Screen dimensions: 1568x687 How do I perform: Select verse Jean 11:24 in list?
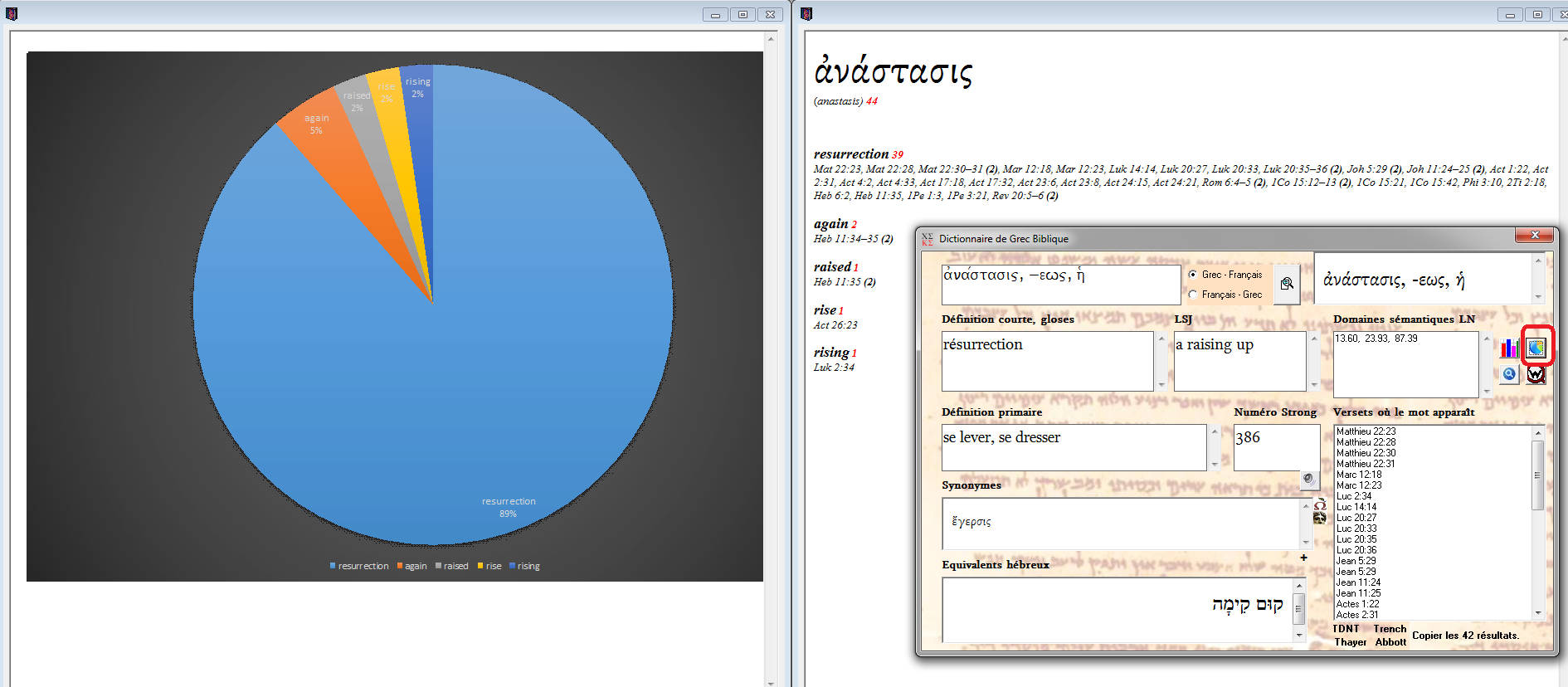(x=1358, y=582)
